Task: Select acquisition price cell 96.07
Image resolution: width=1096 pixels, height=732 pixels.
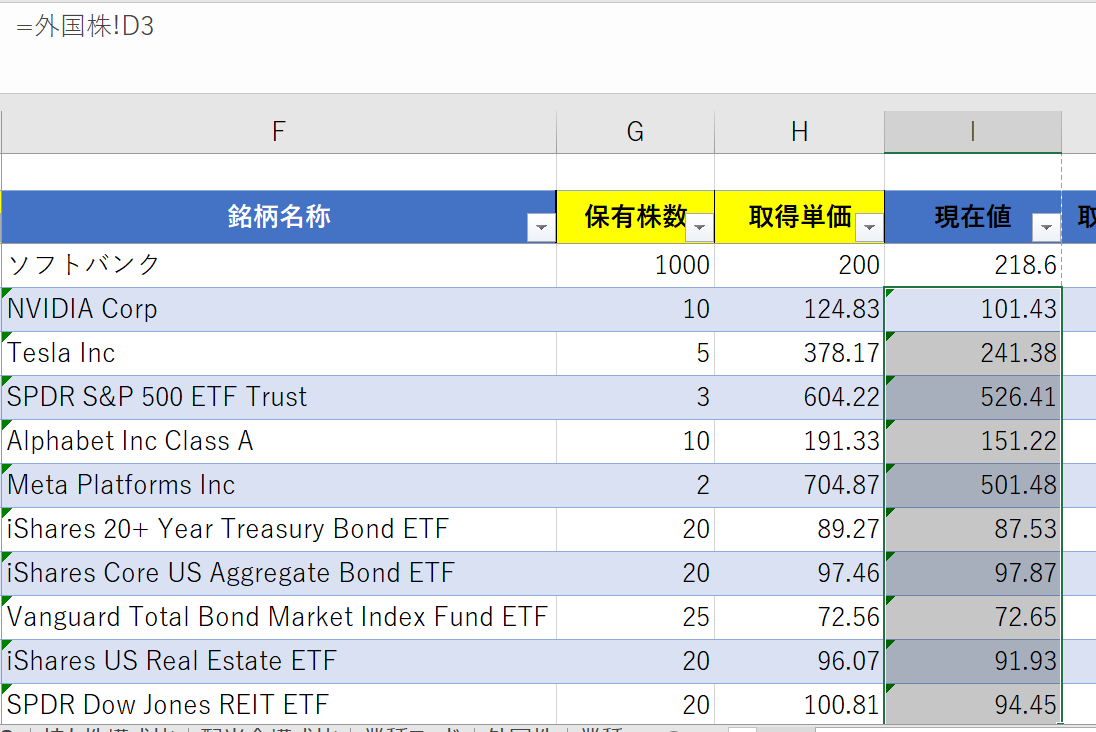Action: tap(800, 661)
